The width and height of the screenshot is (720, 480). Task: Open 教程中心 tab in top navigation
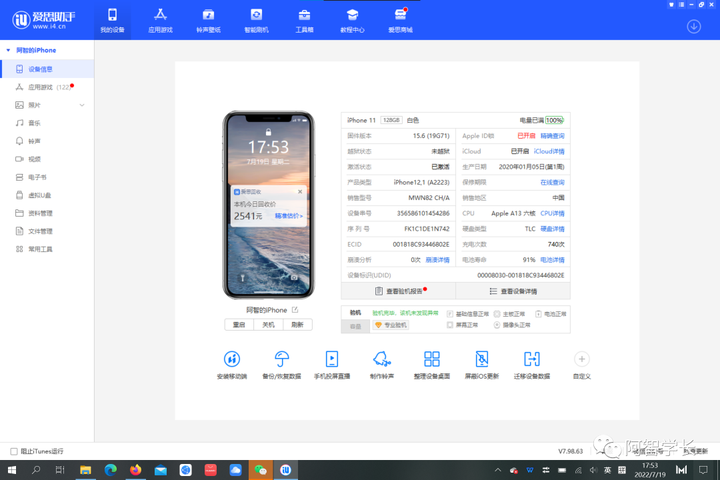point(352,20)
